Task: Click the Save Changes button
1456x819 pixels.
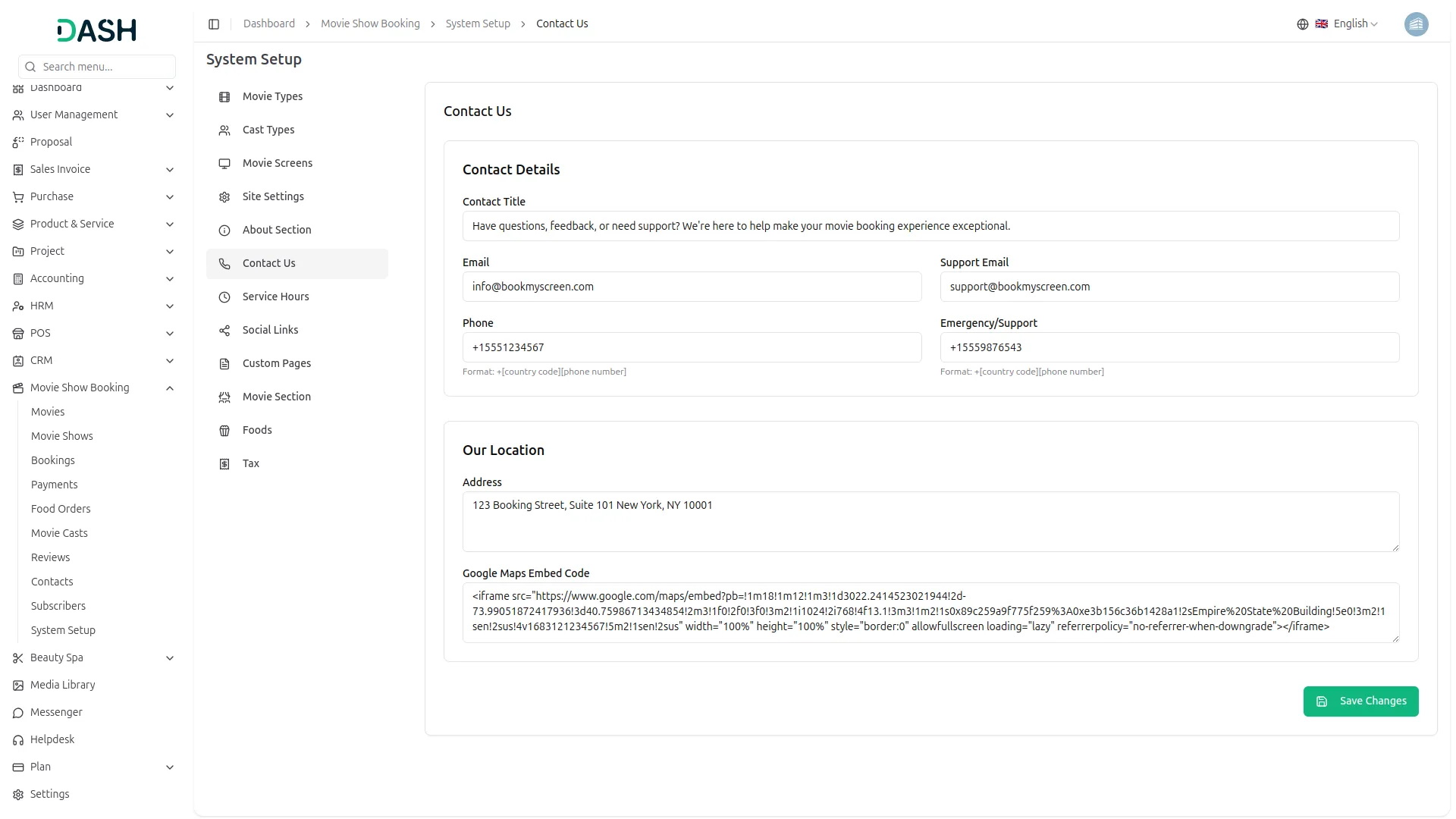Action: (1360, 701)
